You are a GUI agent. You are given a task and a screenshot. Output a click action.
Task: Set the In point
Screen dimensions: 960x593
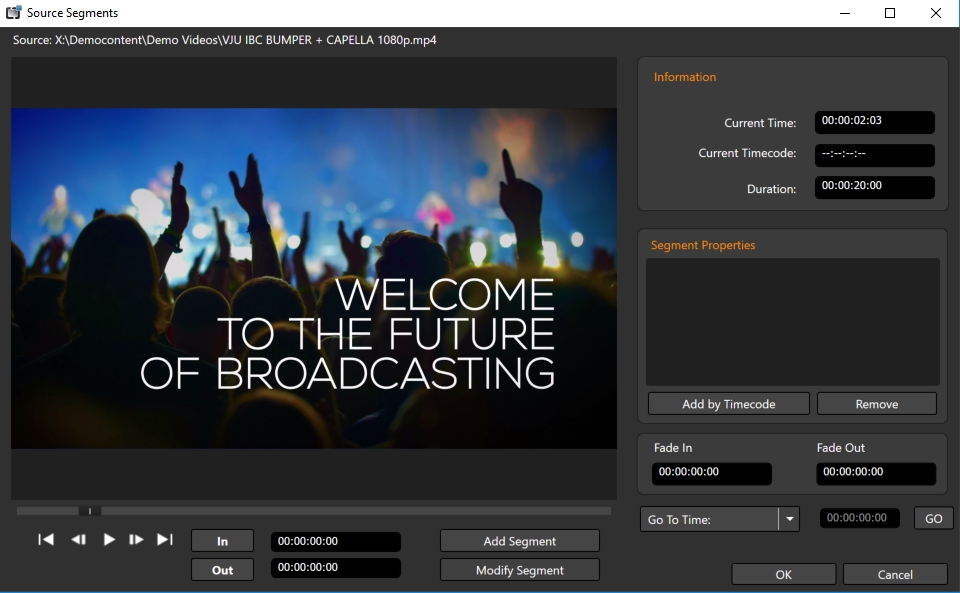pos(222,541)
